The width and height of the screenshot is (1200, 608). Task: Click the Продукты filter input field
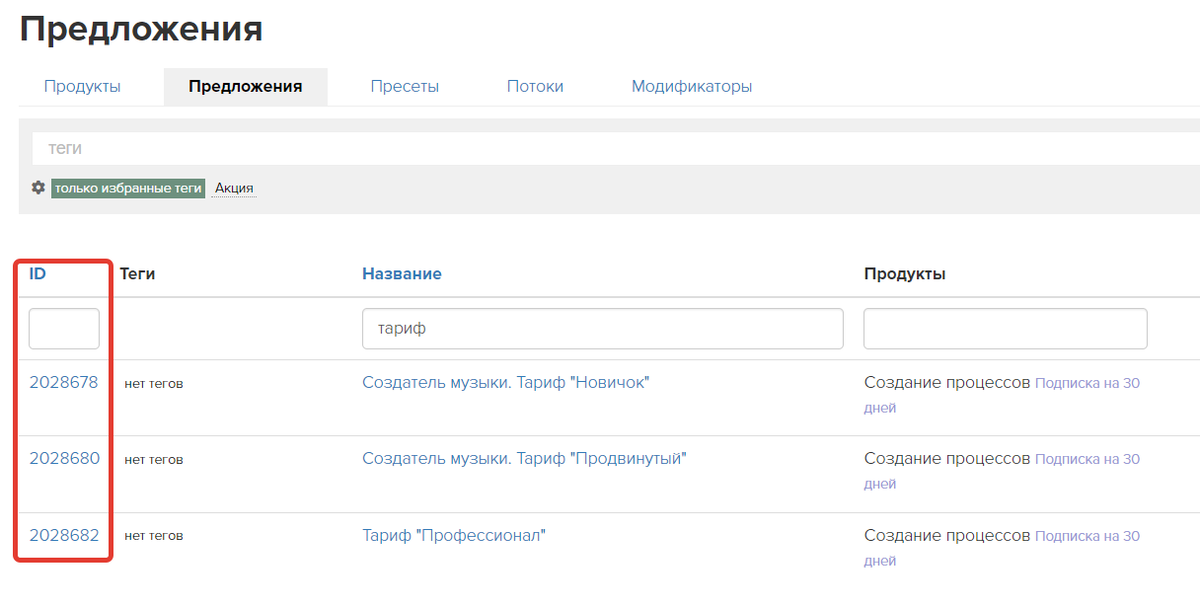click(1005, 328)
